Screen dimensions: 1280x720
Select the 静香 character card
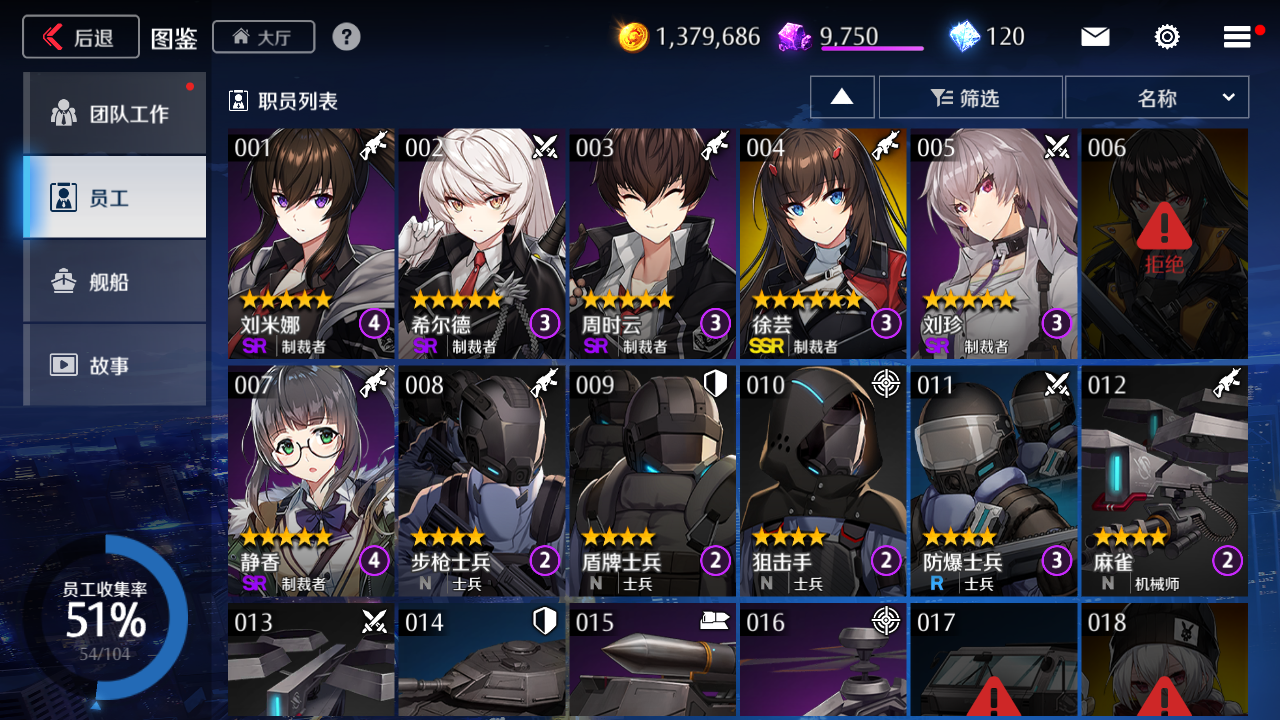pos(311,481)
